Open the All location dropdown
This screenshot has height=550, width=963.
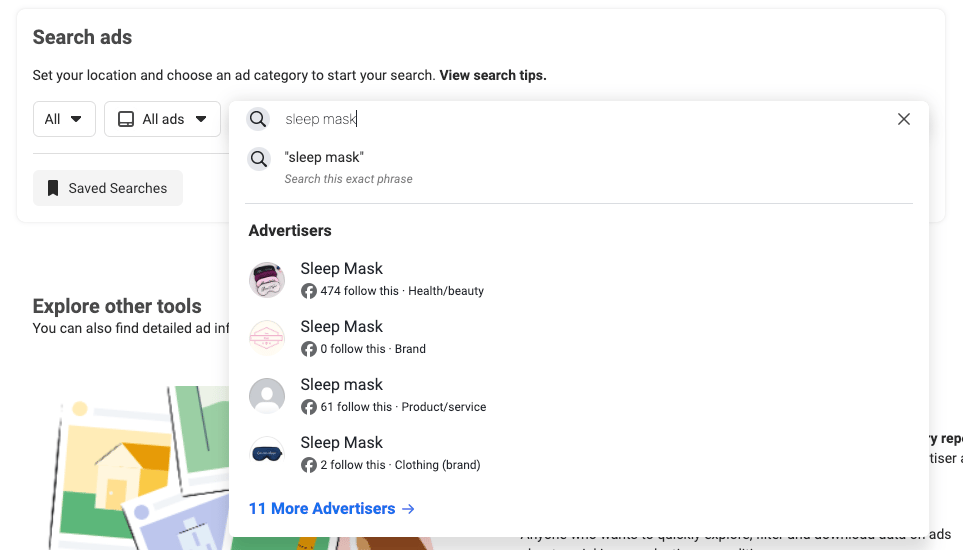click(64, 119)
